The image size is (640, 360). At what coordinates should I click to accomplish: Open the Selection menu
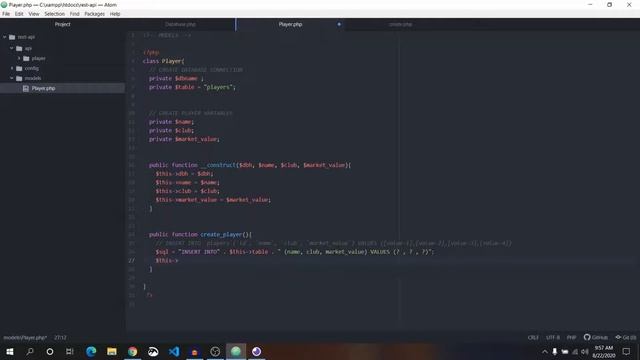(x=55, y=14)
